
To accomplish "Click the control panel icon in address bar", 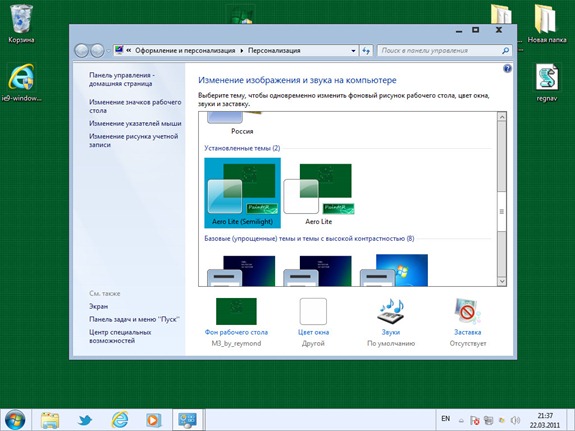I will (x=119, y=50).
